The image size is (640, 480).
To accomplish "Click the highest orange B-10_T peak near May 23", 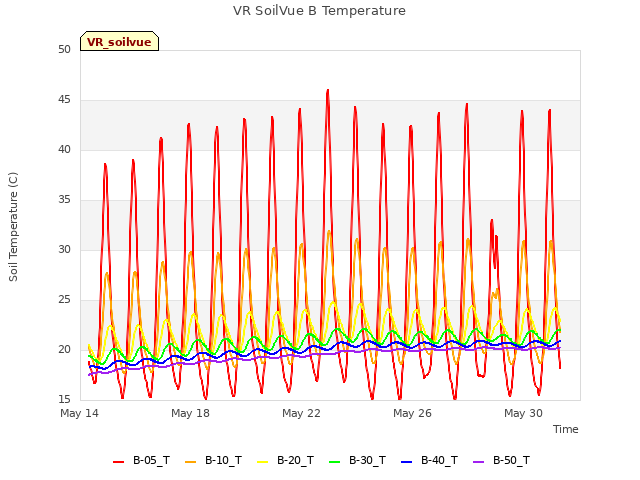I will pos(329,231).
